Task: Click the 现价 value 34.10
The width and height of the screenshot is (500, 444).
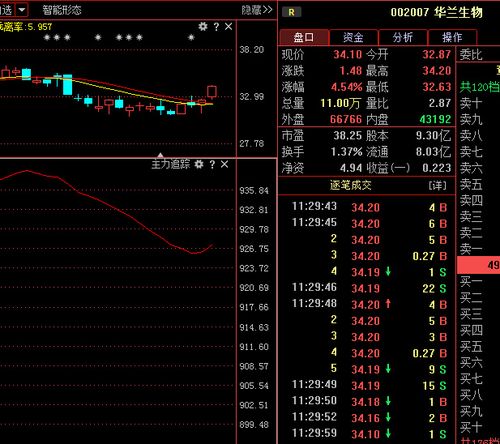Action: pos(348,54)
